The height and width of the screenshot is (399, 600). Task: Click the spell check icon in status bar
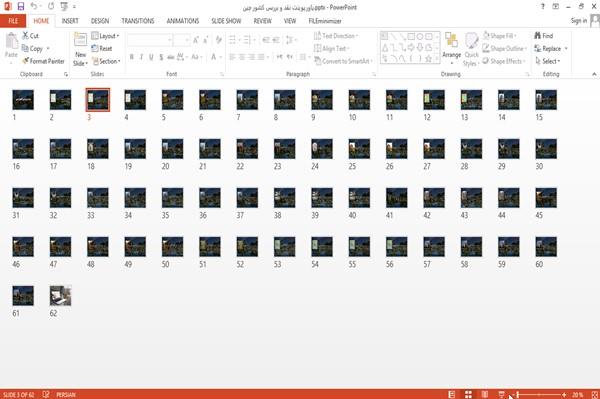coord(46,394)
